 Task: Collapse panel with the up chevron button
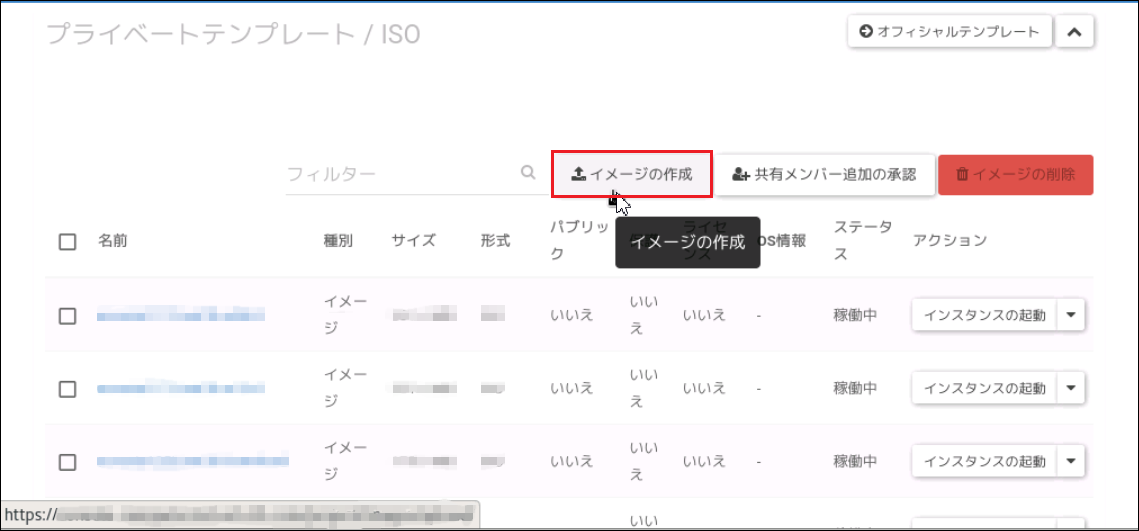coord(1075,32)
